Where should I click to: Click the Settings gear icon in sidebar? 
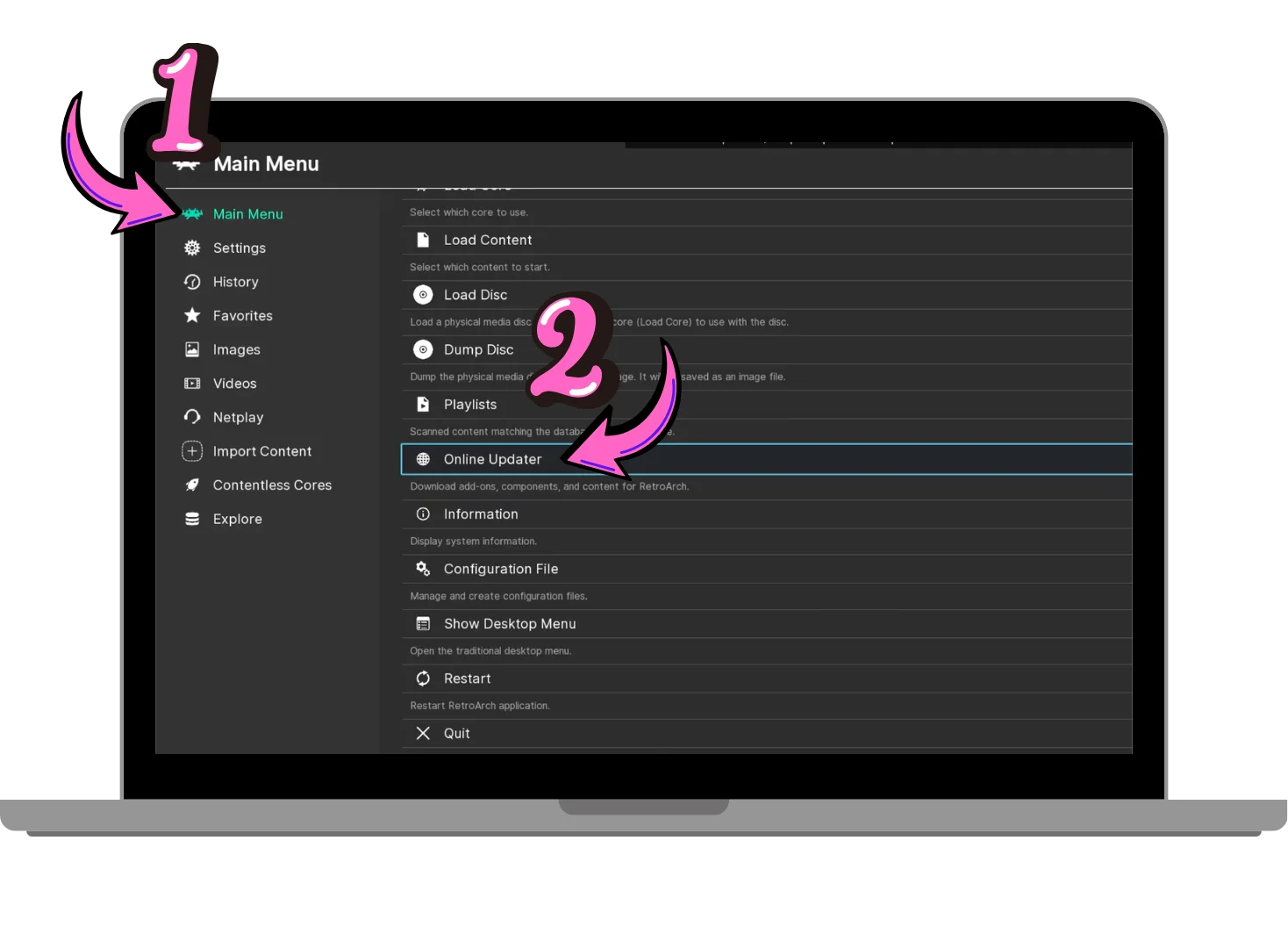tap(192, 248)
